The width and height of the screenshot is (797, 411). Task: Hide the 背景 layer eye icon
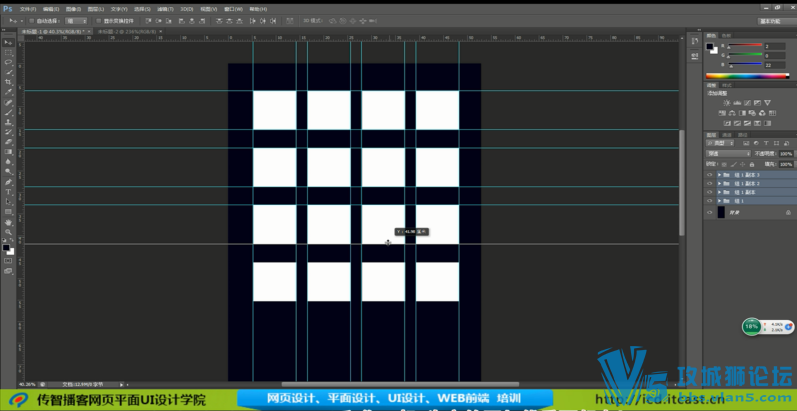click(710, 212)
